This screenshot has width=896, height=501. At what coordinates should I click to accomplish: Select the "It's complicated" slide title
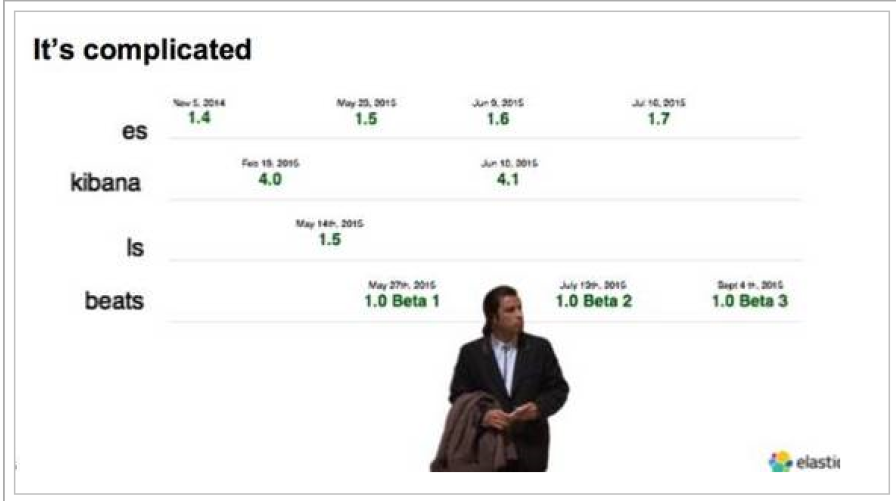(x=142, y=49)
